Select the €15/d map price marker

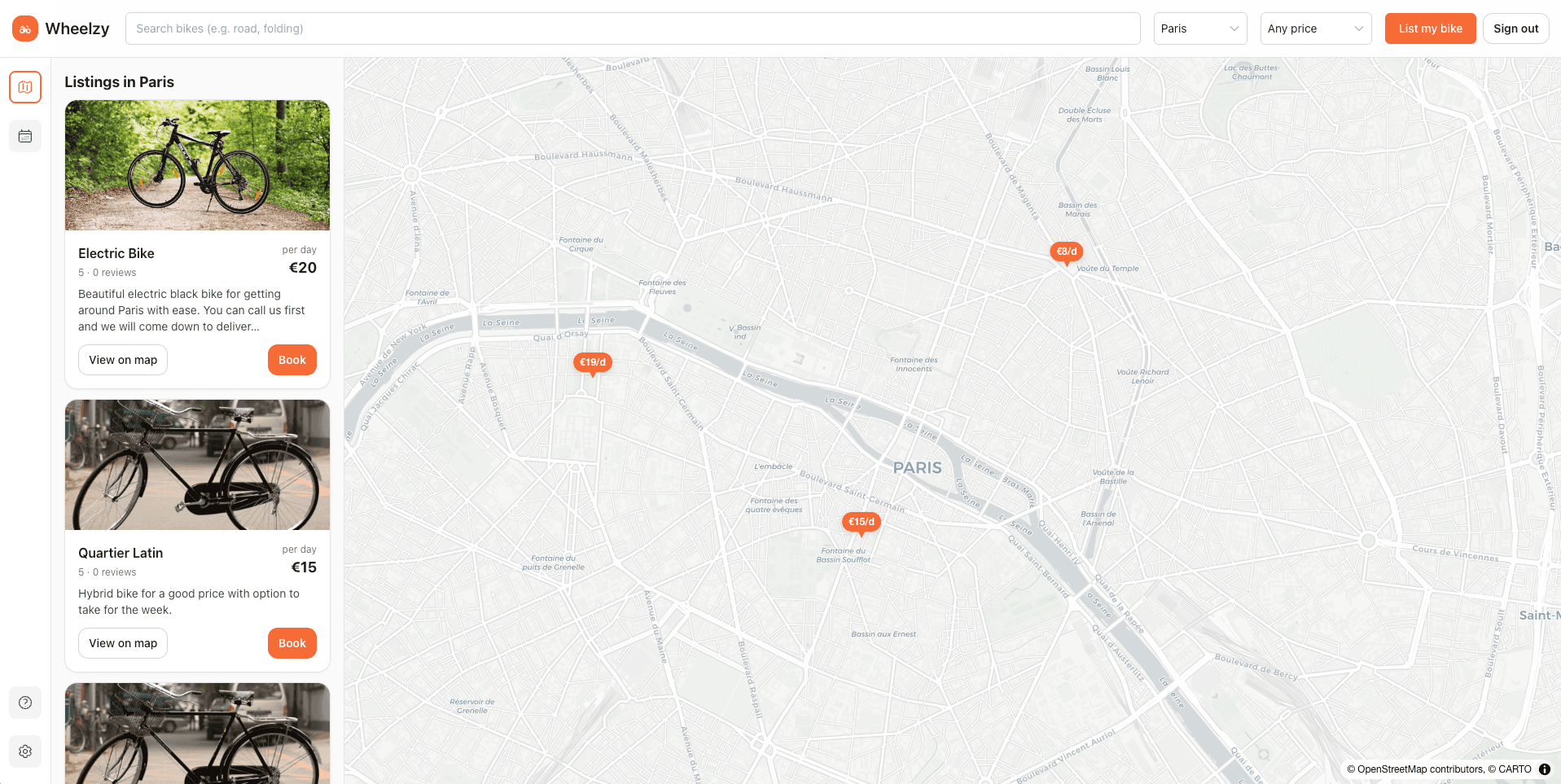861,523
